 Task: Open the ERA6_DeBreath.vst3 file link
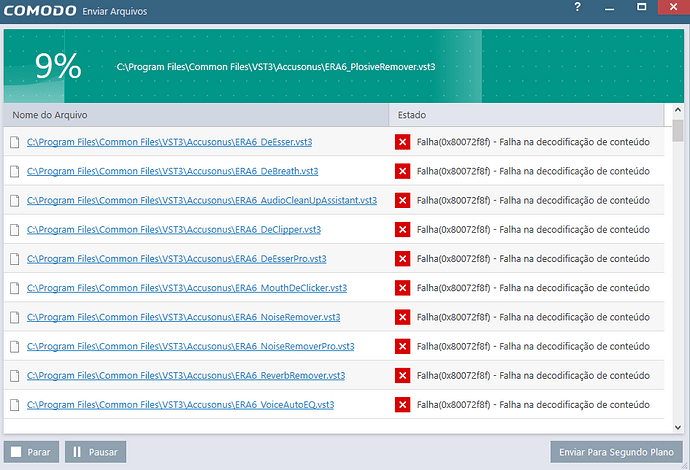tap(172, 171)
